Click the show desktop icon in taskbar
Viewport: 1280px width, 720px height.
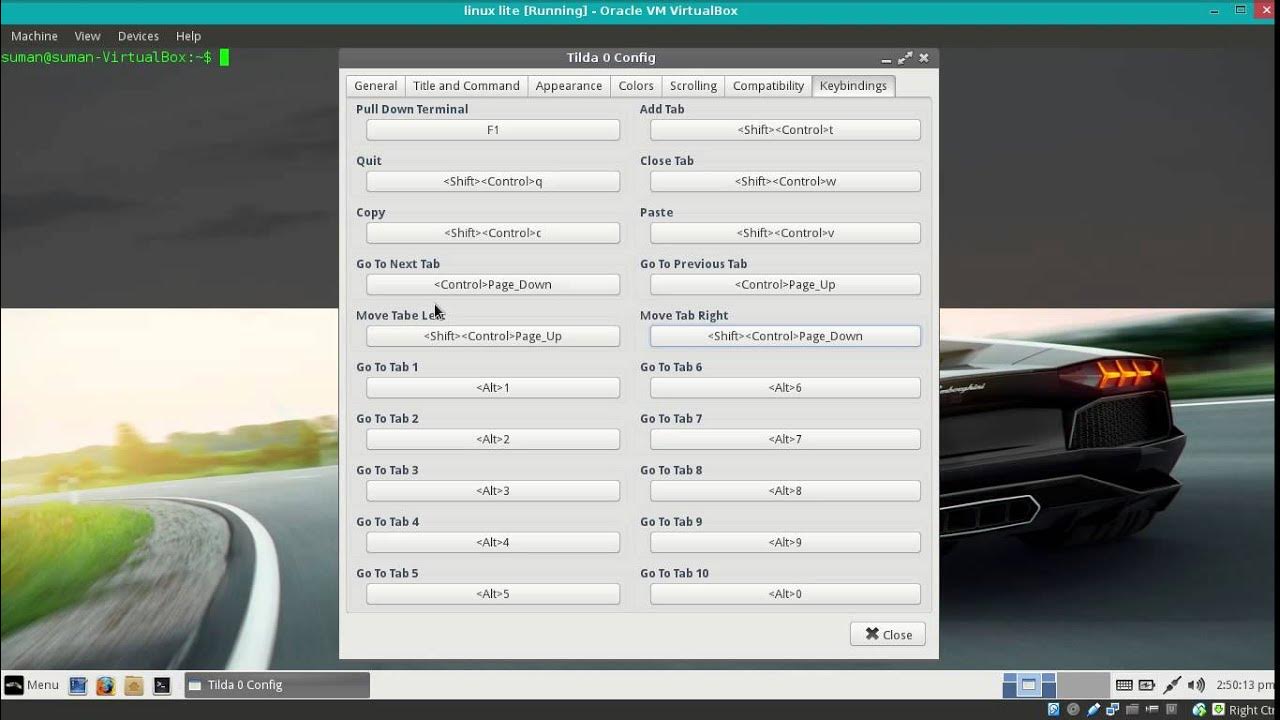77,685
